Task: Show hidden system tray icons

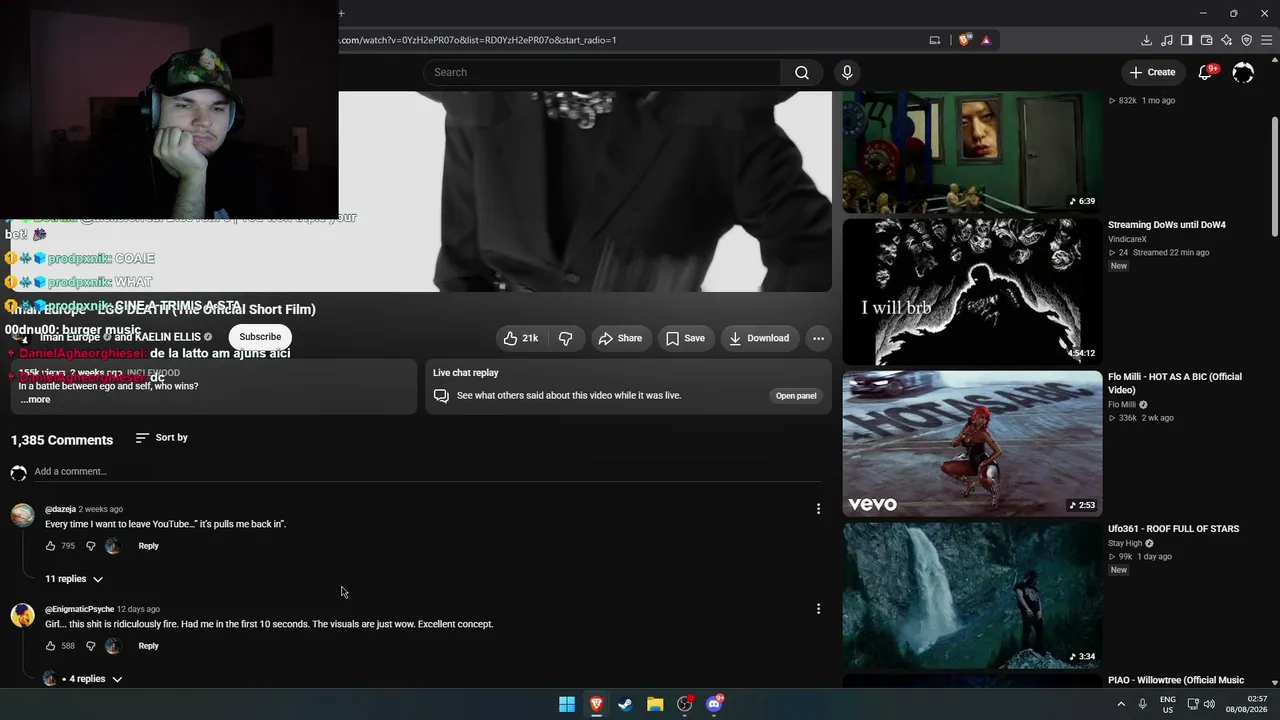Action: coord(1121,704)
